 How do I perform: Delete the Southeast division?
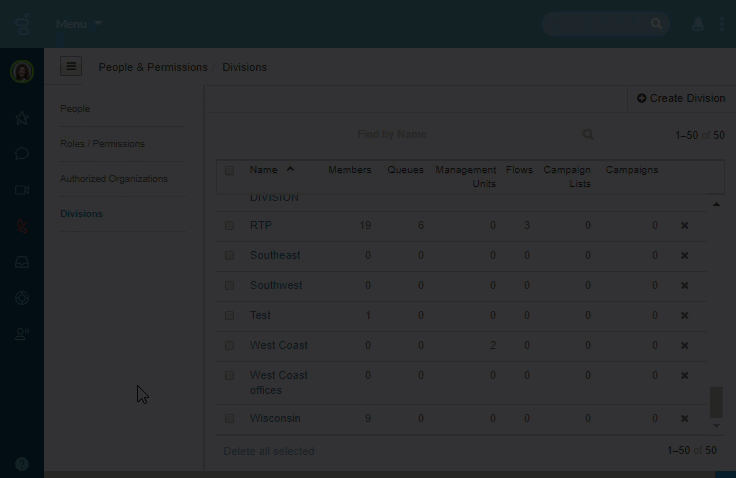[x=684, y=255]
